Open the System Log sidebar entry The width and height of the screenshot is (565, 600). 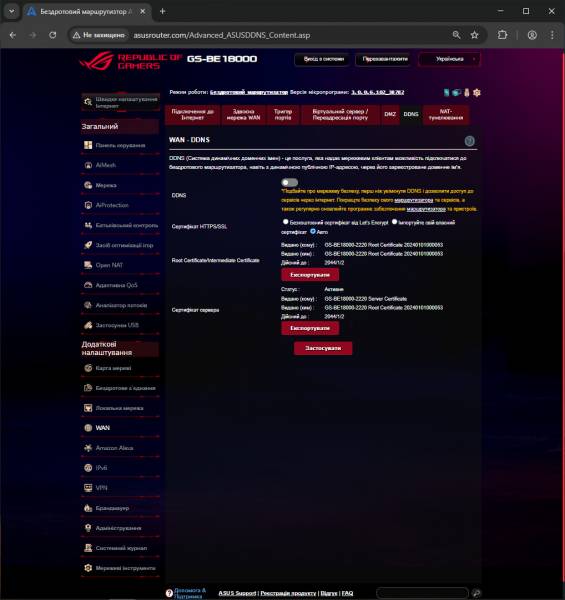point(120,548)
